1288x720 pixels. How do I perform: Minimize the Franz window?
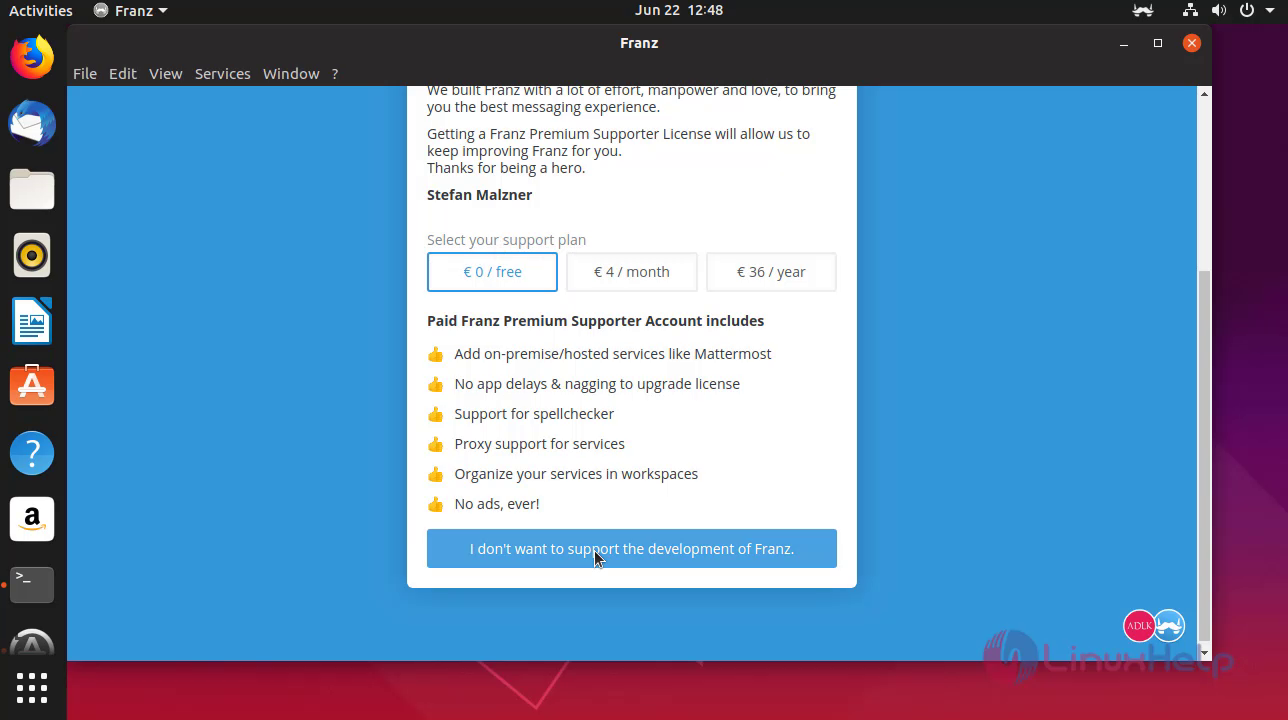[1124, 43]
